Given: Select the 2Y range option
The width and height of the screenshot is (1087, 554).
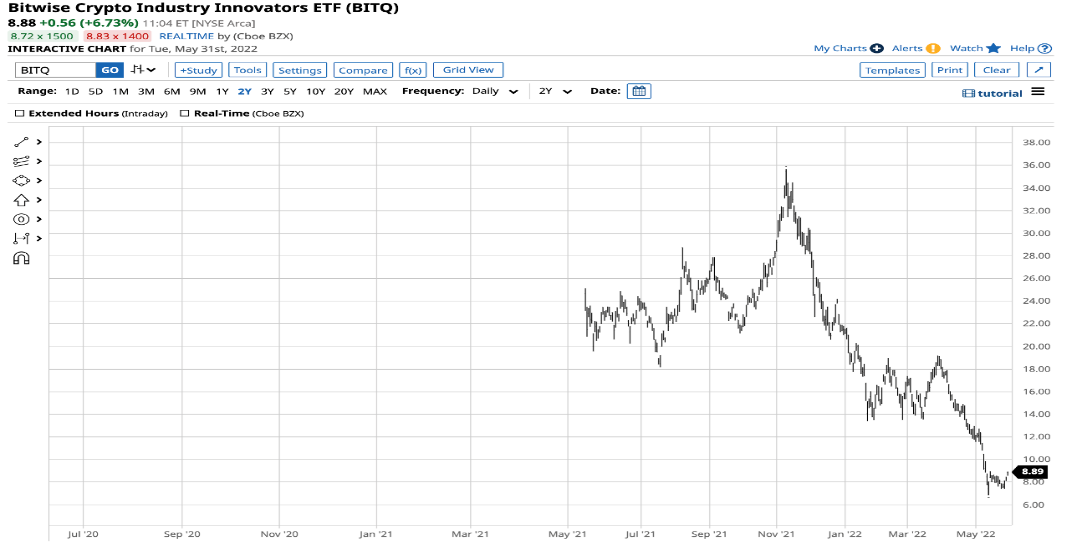Looking at the screenshot, I should (x=245, y=92).
